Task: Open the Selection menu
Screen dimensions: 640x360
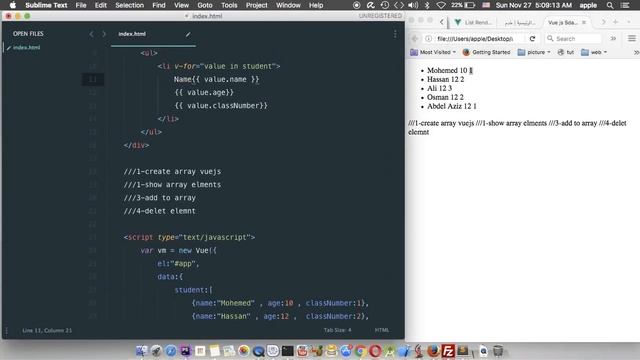Action: click(x=129, y=5)
